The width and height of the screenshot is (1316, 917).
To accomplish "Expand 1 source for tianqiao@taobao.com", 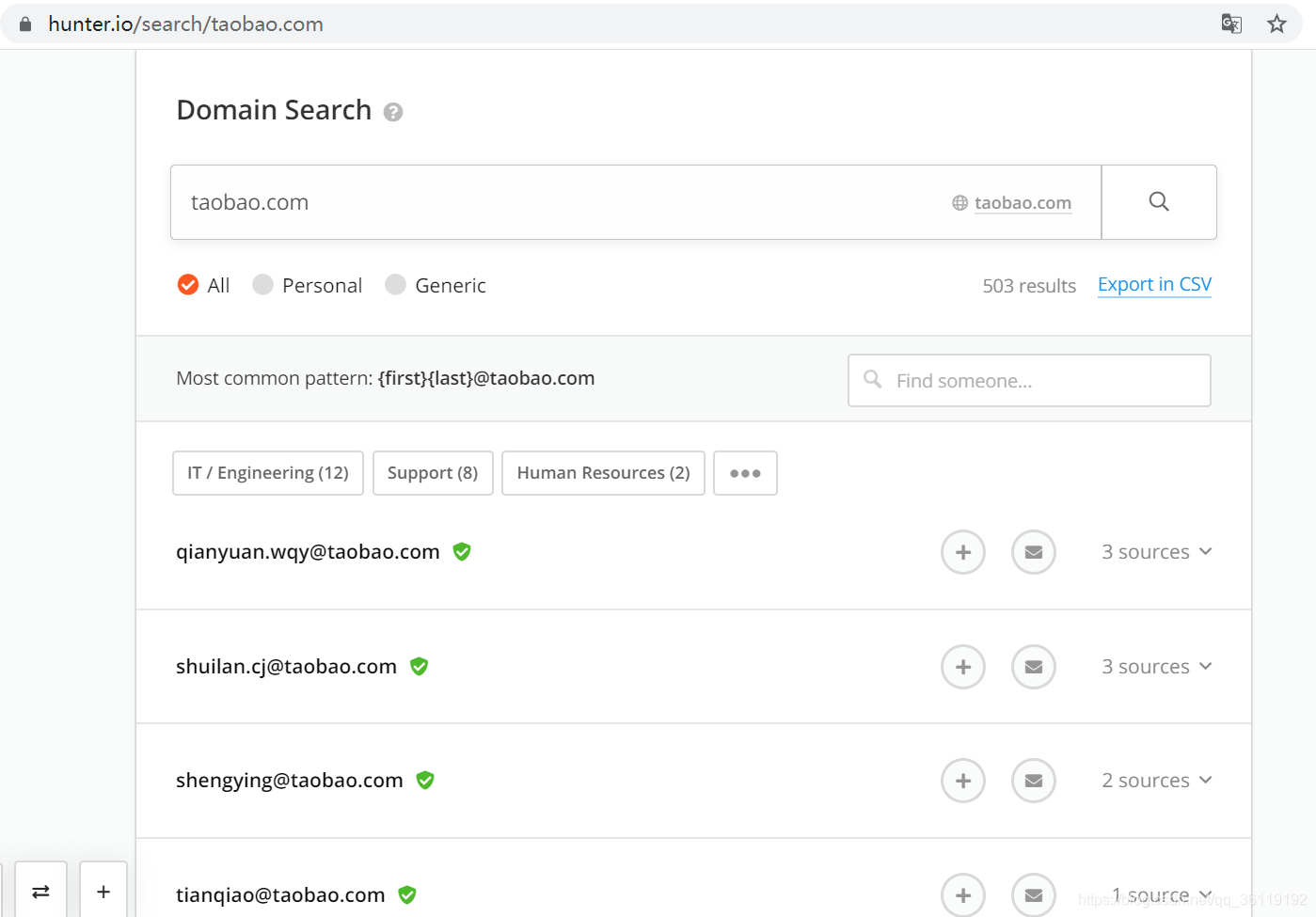I will 1162,894.
